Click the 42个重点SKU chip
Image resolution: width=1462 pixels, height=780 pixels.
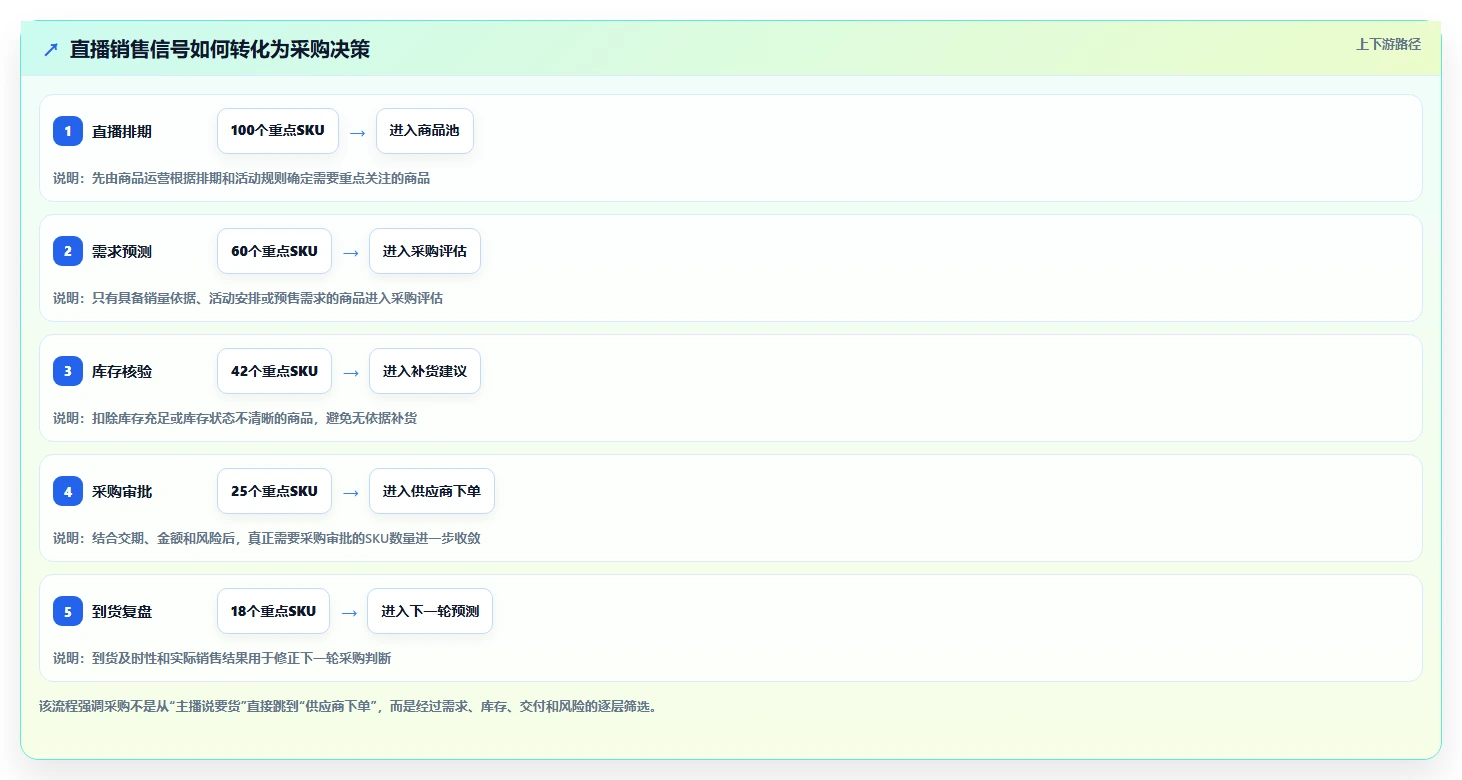[274, 371]
